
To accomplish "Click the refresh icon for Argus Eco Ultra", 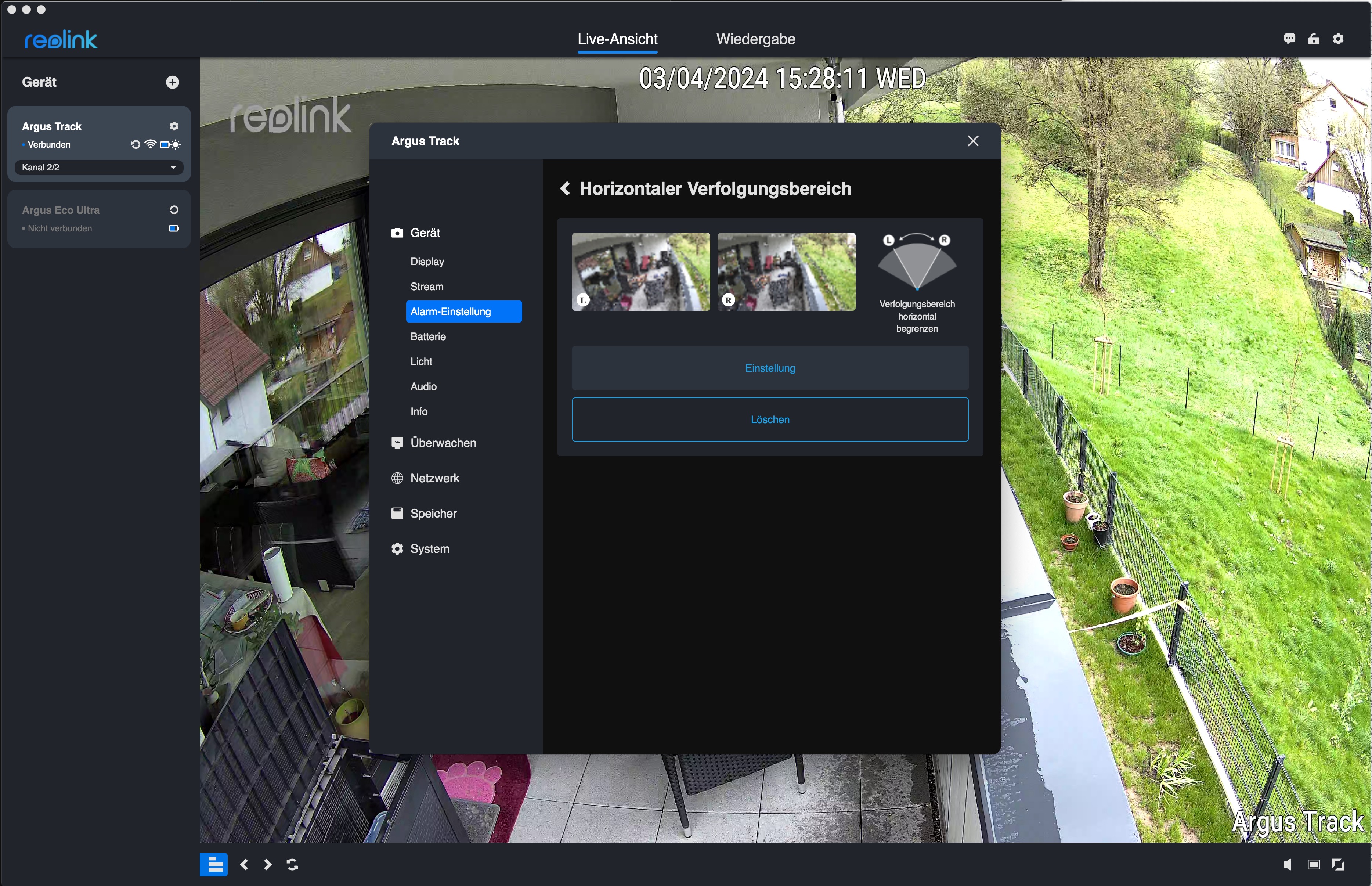I will point(174,210).
